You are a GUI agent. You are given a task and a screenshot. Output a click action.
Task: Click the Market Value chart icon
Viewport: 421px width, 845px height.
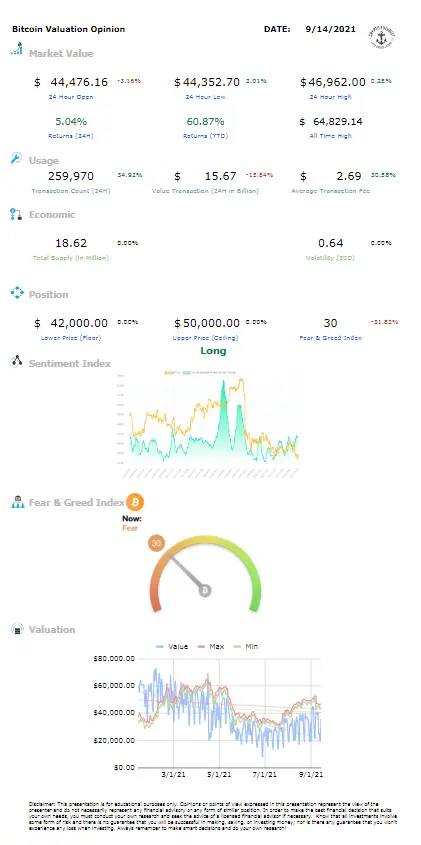coord(17,50)
